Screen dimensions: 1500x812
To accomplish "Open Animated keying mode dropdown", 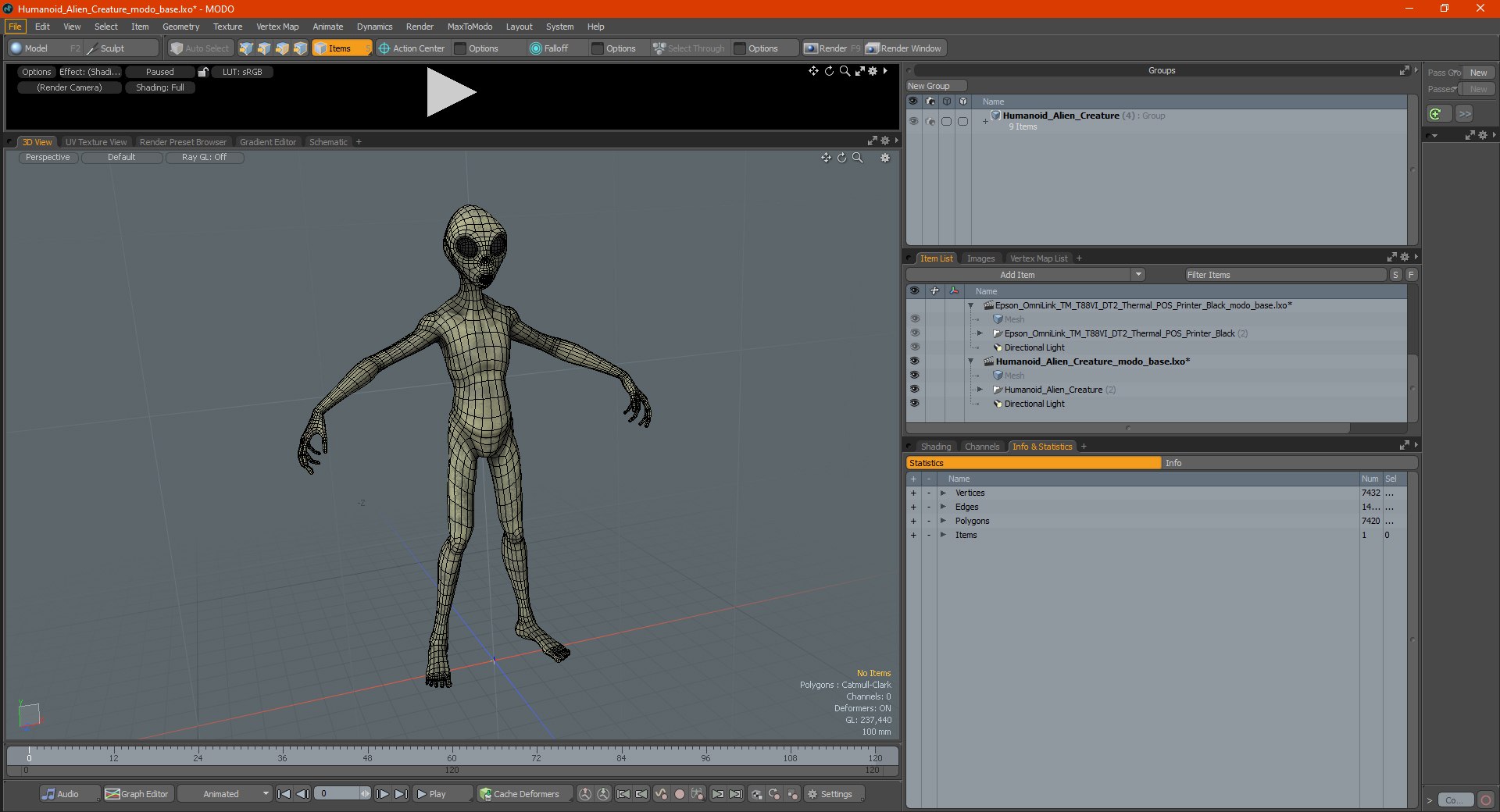I will click(x=225, y=794).
